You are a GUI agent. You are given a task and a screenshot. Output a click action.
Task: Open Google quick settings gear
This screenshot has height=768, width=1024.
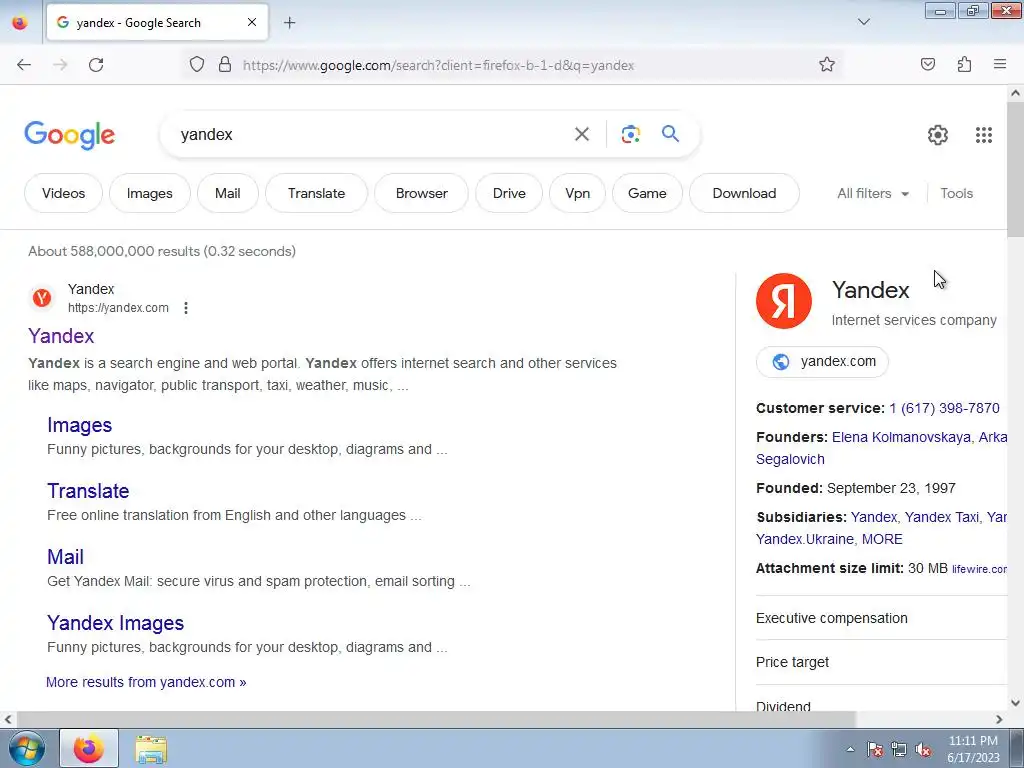click(938, 135)
